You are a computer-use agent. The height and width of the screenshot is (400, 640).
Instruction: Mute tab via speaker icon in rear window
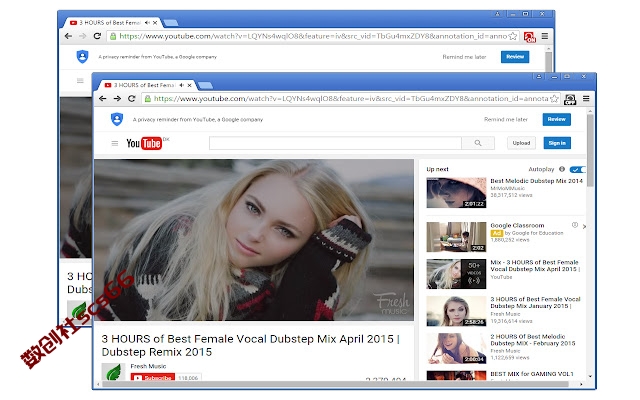tap(147, 23)
